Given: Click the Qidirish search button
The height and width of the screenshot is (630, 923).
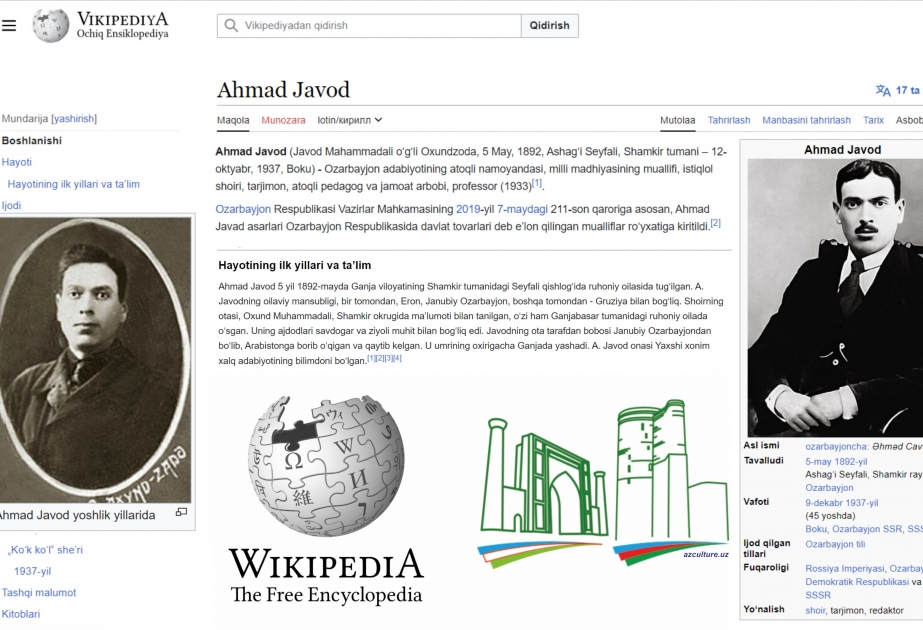Looking at the screenshot, I should pyautogui.click(x=549, y=25).
